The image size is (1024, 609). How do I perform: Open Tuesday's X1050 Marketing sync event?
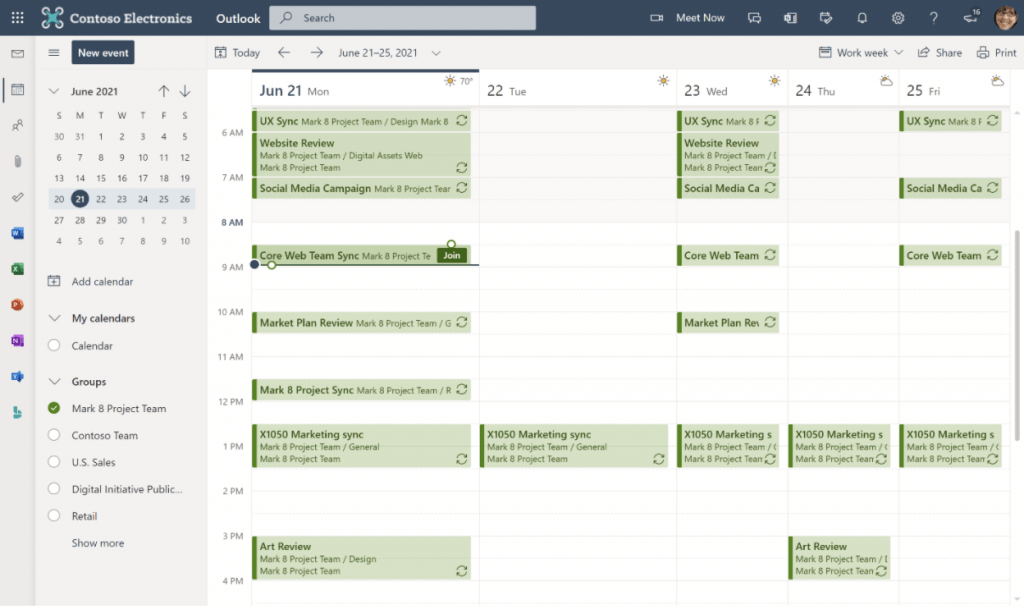pos(575,446)
